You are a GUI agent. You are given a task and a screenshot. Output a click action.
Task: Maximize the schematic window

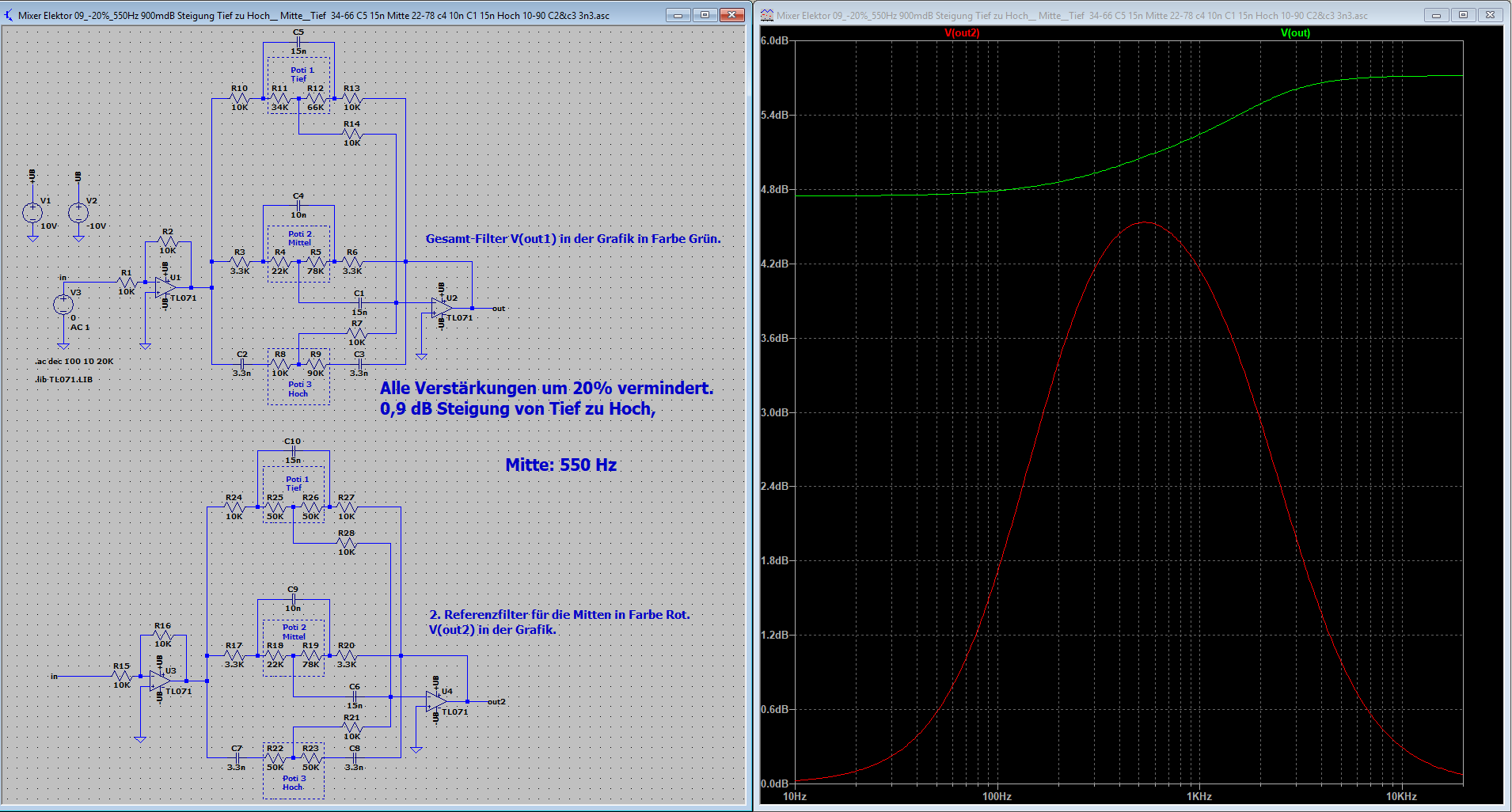[705, 15]
